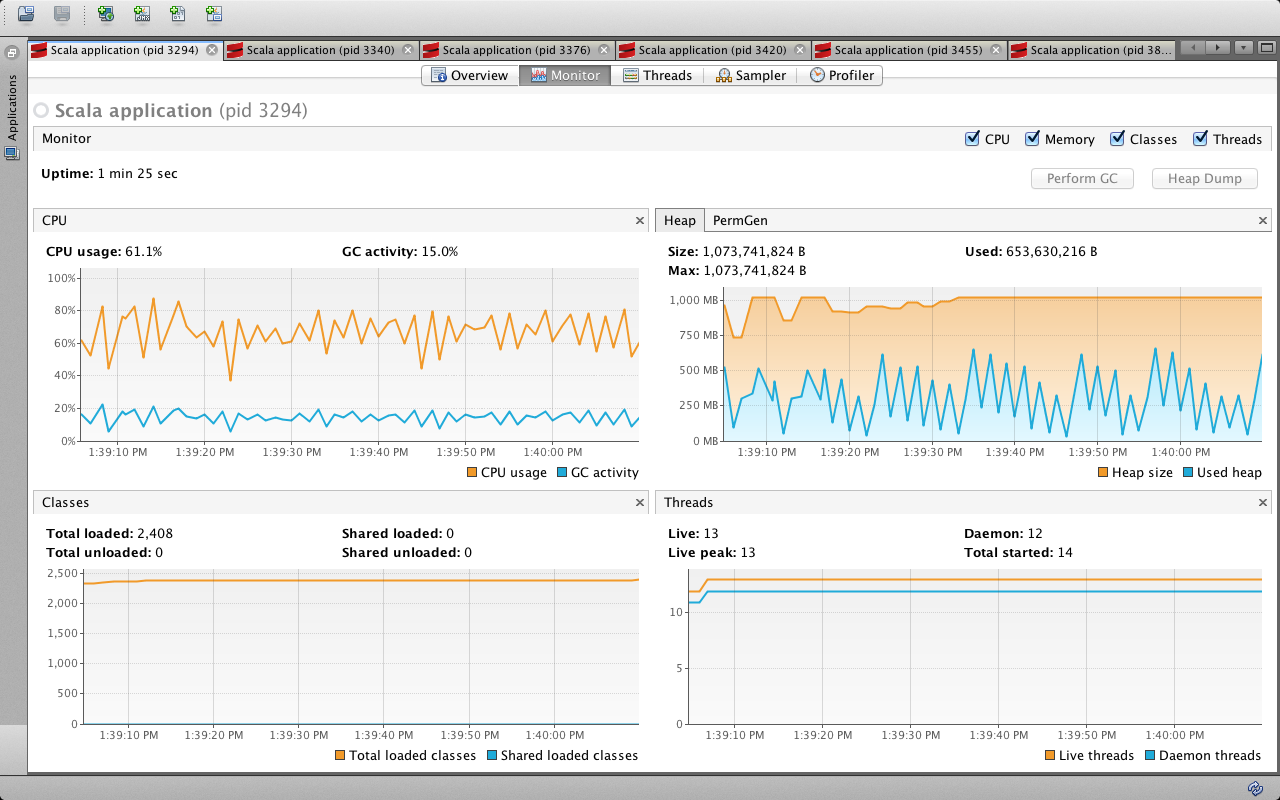Toggle the Threads checkbox in Monitor header
Screen dimensions: 1280x800
point(1200,139)
